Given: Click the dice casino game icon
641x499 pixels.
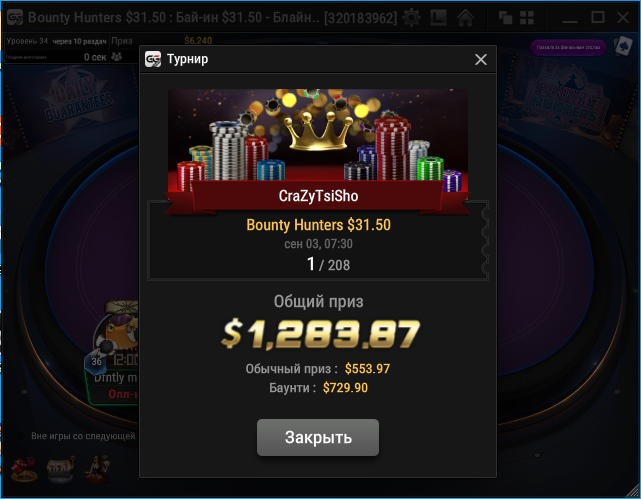Looking at the screenshot, I should (x=24, y=469).
